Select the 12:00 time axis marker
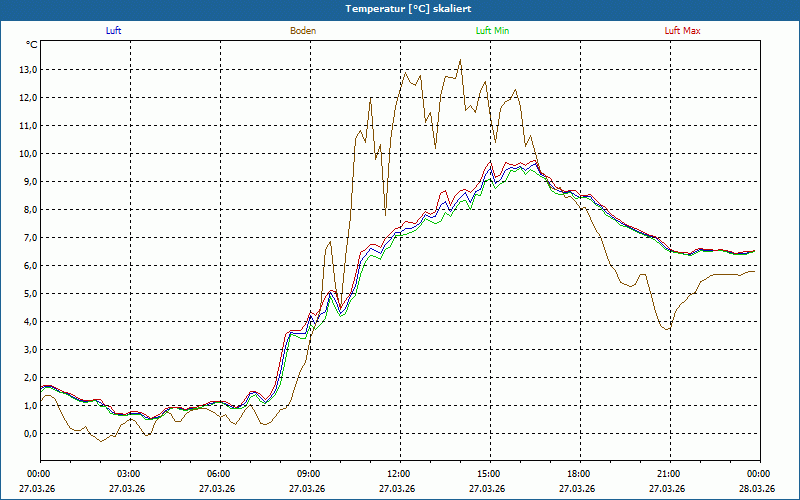 tap(398, 474)
